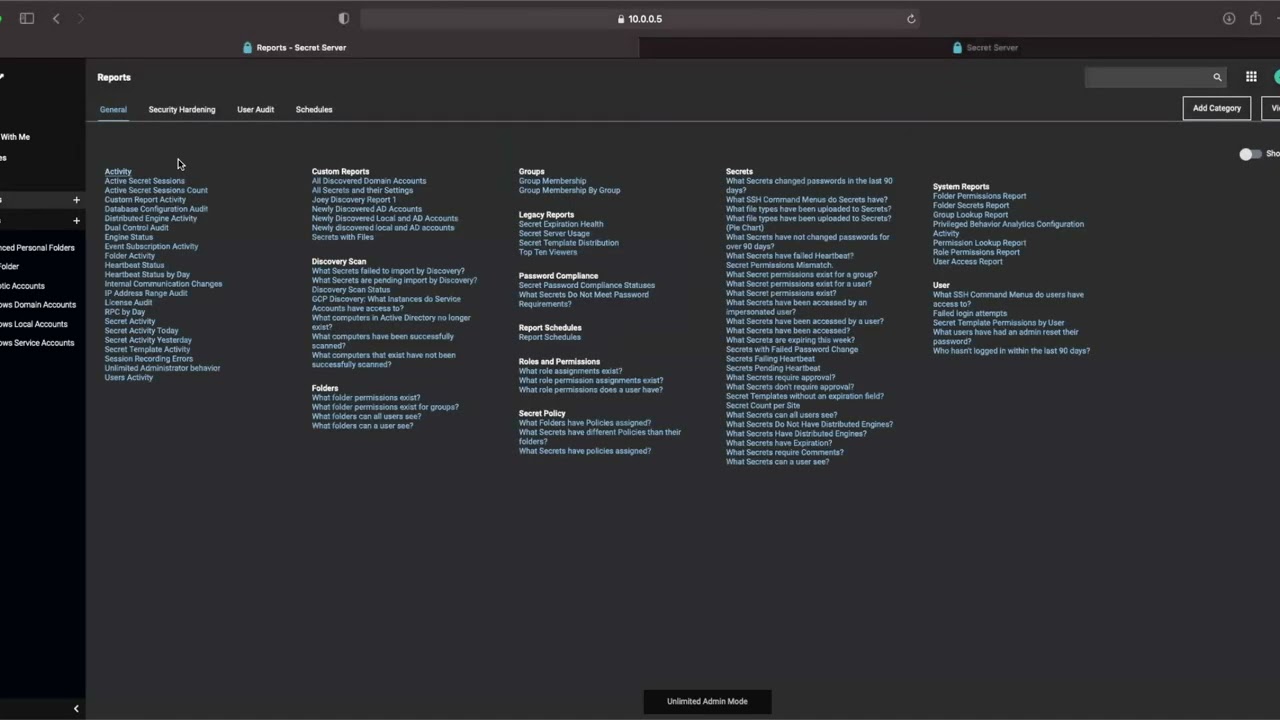Open the Folder Permissions Report

(979, 196)
